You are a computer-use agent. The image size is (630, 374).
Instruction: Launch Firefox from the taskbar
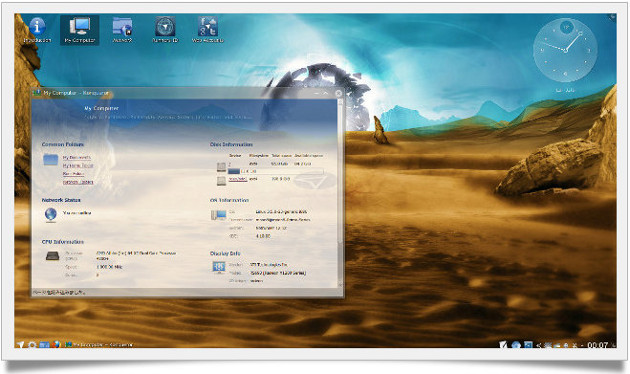56,345
